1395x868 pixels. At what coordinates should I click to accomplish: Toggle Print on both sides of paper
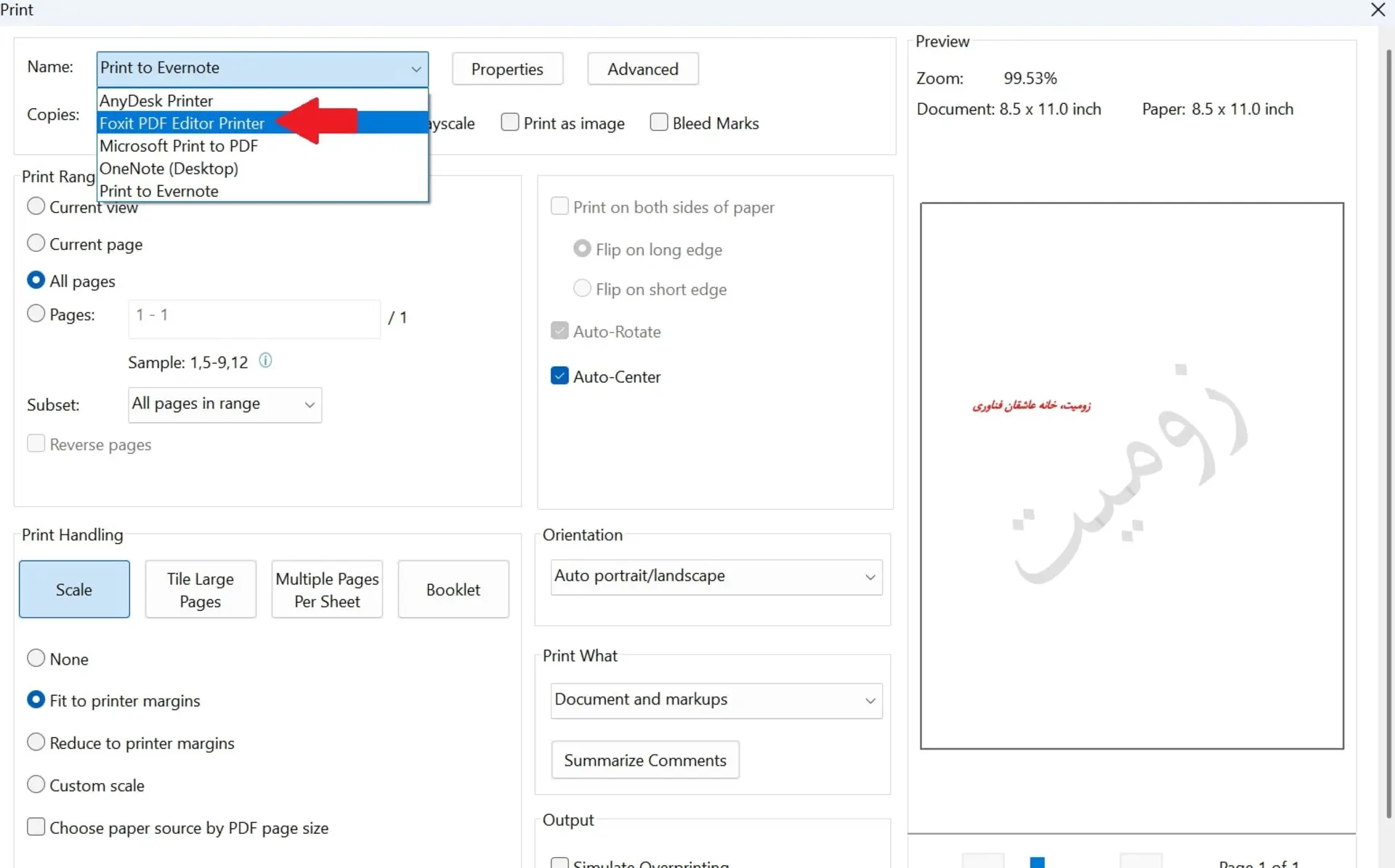click(559, 206)
